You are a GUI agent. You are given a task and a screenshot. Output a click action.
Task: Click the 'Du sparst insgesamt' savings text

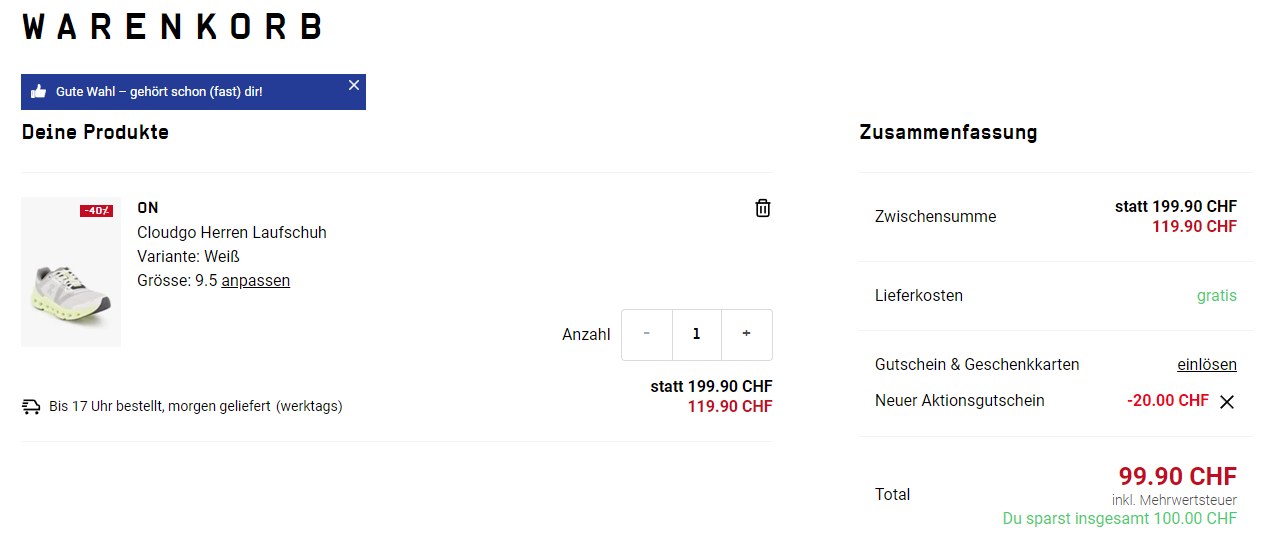point(1119,519)
